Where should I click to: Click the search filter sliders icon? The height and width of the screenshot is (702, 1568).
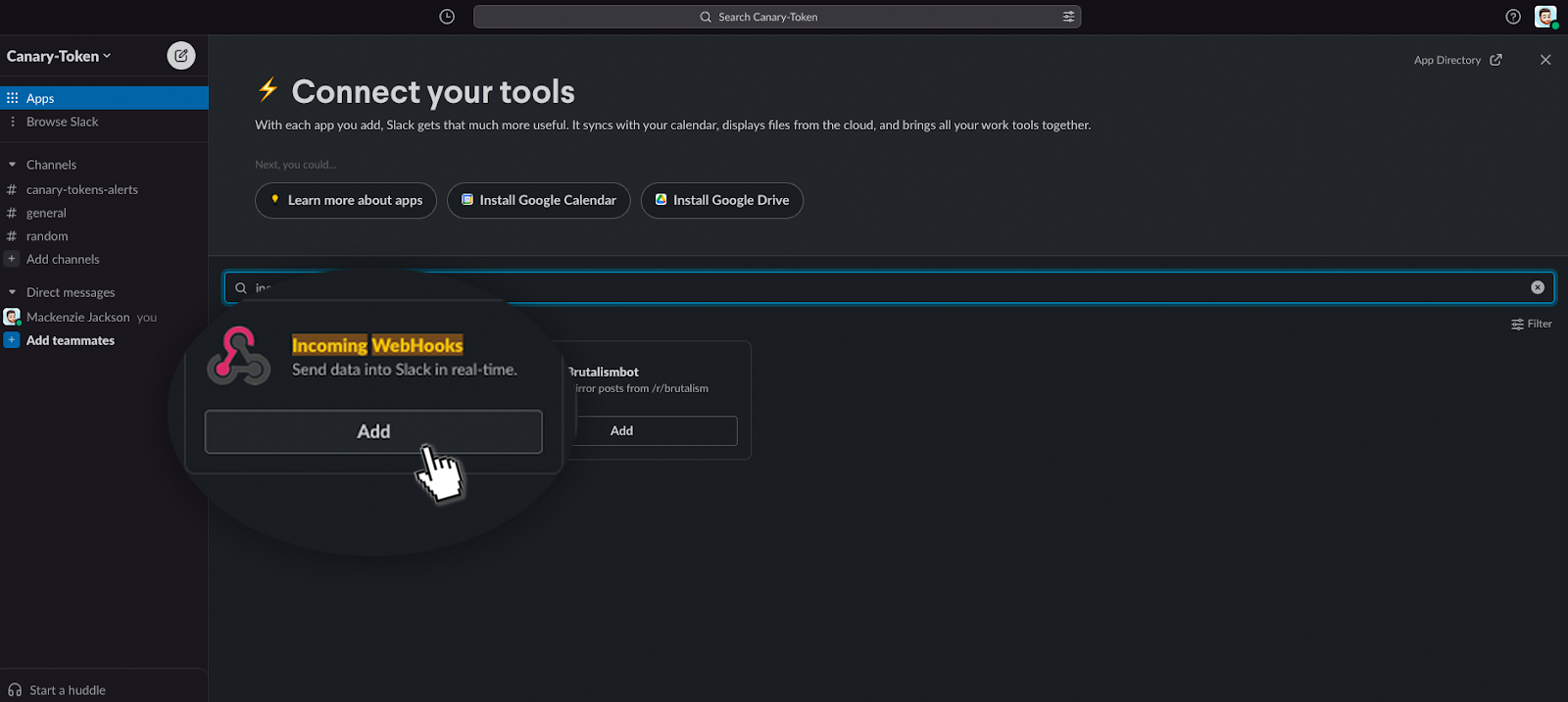pos(1068,17)
